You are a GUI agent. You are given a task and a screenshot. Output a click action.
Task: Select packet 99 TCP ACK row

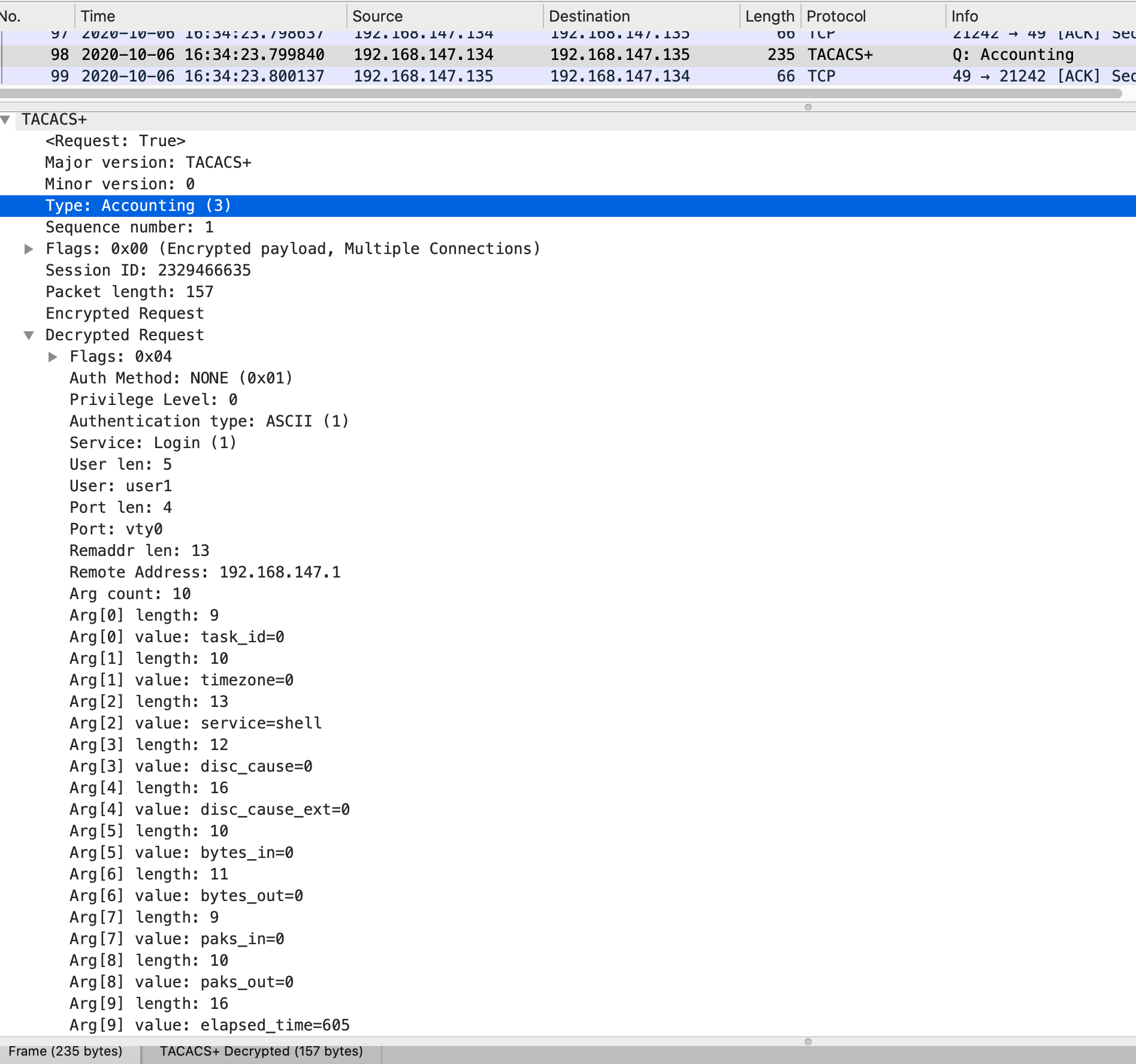(x=568, y=76)
